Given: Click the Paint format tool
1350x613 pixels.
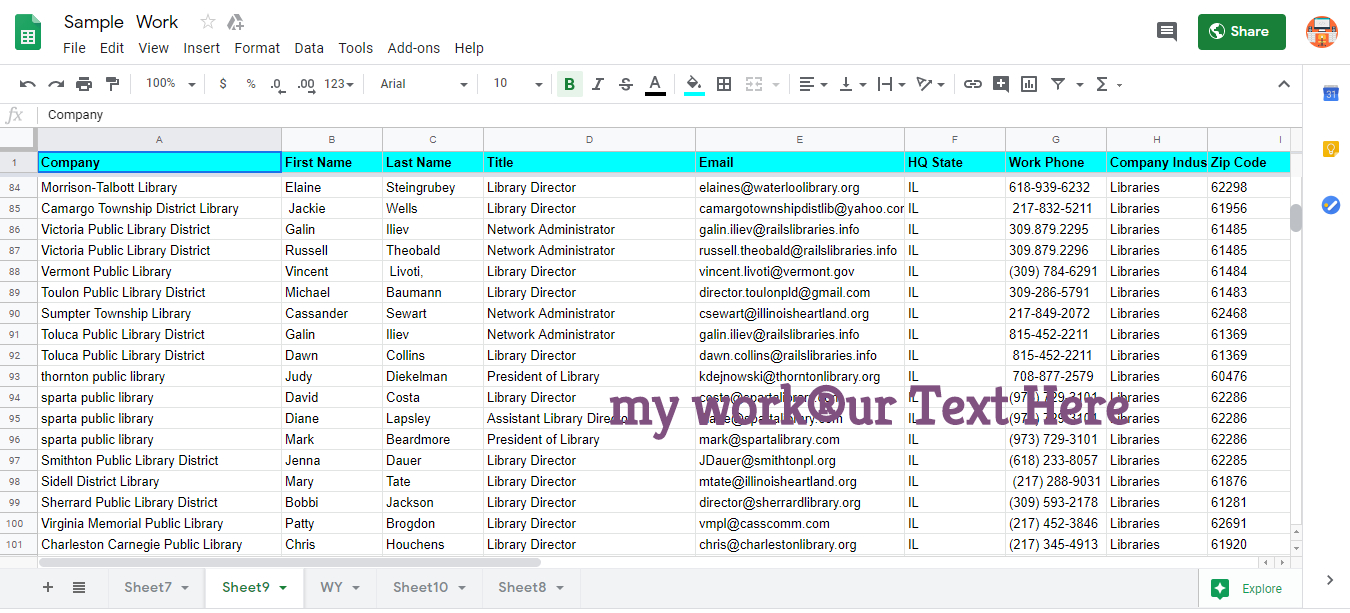Looking at the screenshot, I should tap(111, 84).
